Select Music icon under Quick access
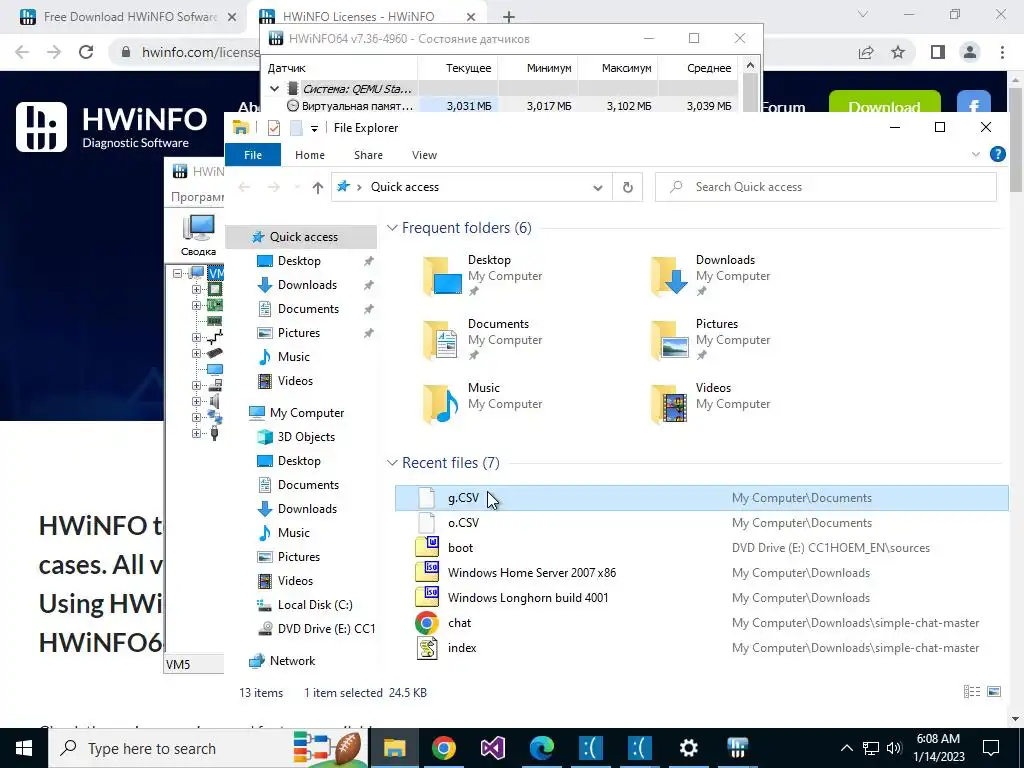This screenshot has height=768, width=1024. coord(264,357)
